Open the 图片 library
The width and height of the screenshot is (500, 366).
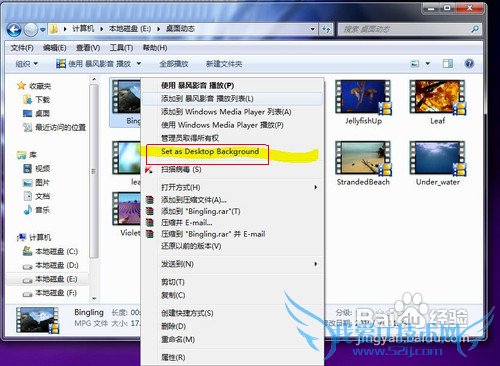pyautogui.click(x=37, y=182)
